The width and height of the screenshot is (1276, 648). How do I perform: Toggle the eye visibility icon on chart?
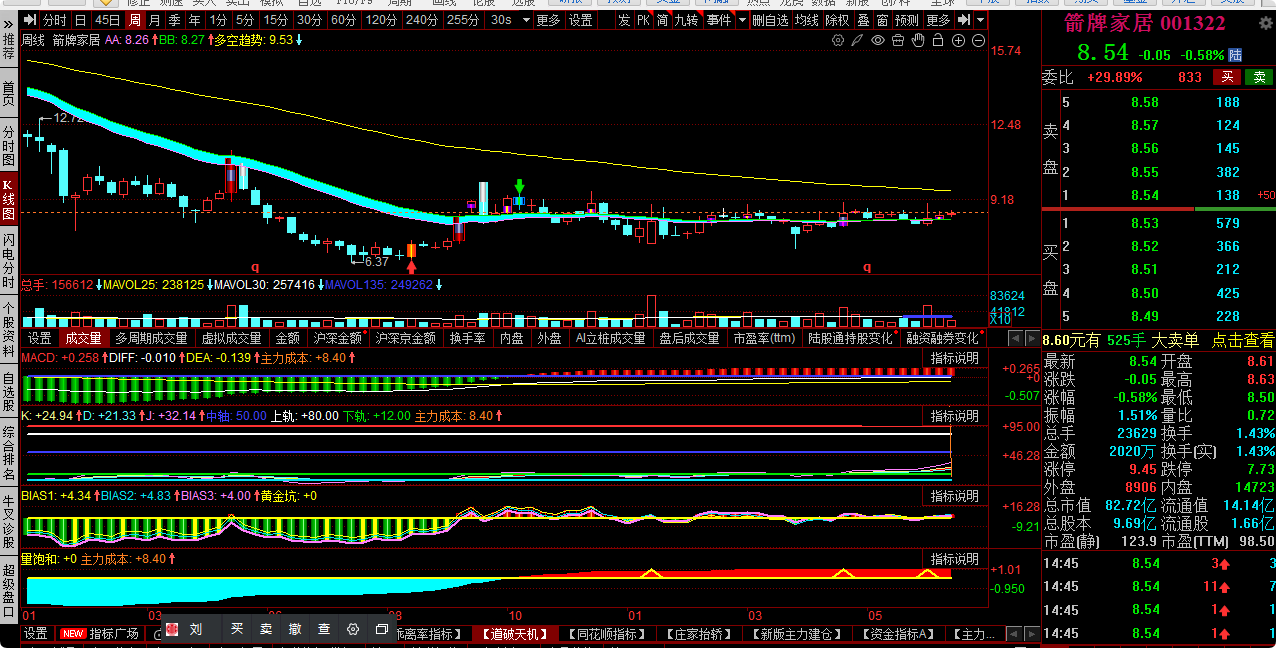pyautogui.click(x=878, y=40)
